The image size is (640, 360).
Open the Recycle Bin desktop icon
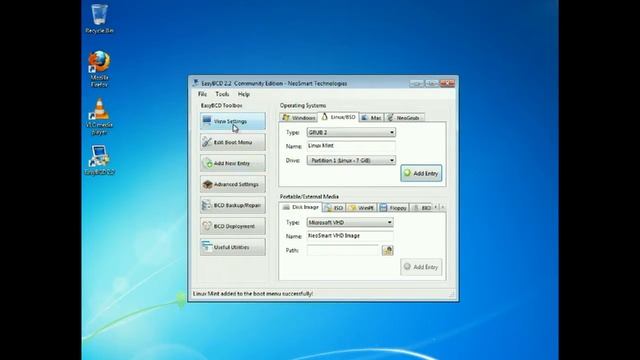pos(99,19)
